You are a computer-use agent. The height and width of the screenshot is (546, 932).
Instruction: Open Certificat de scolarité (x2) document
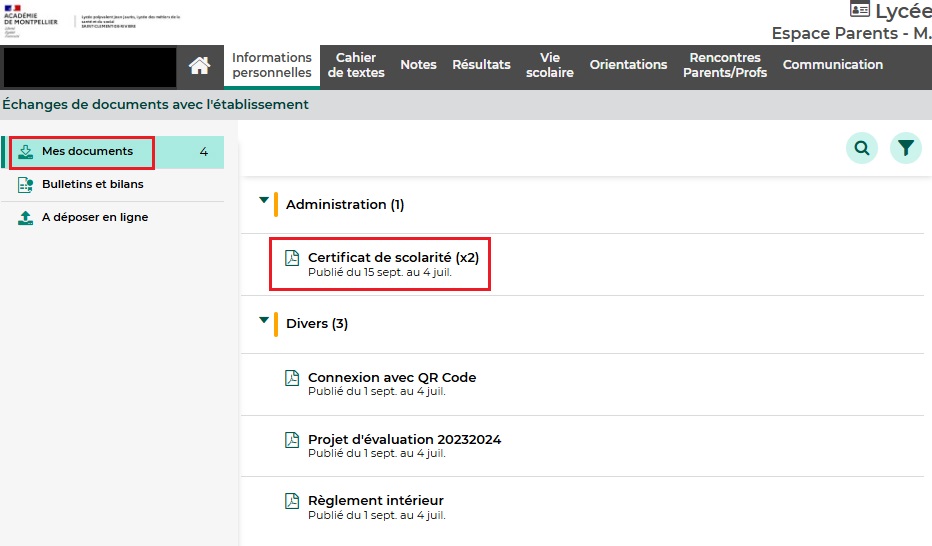[x=393, y=258]
